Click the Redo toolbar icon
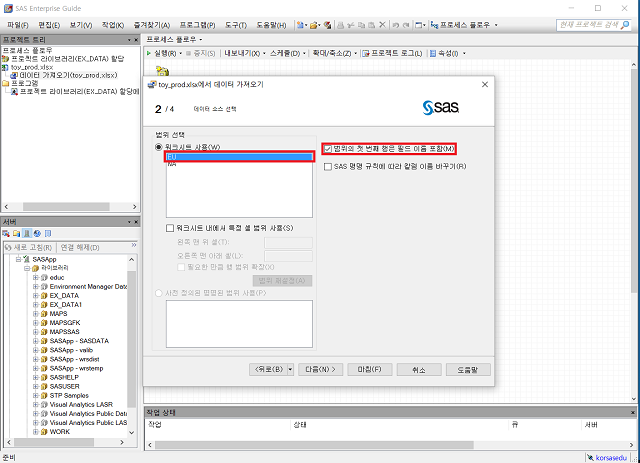Viewport: 640px width, 463px height. (x=406, y=25)
